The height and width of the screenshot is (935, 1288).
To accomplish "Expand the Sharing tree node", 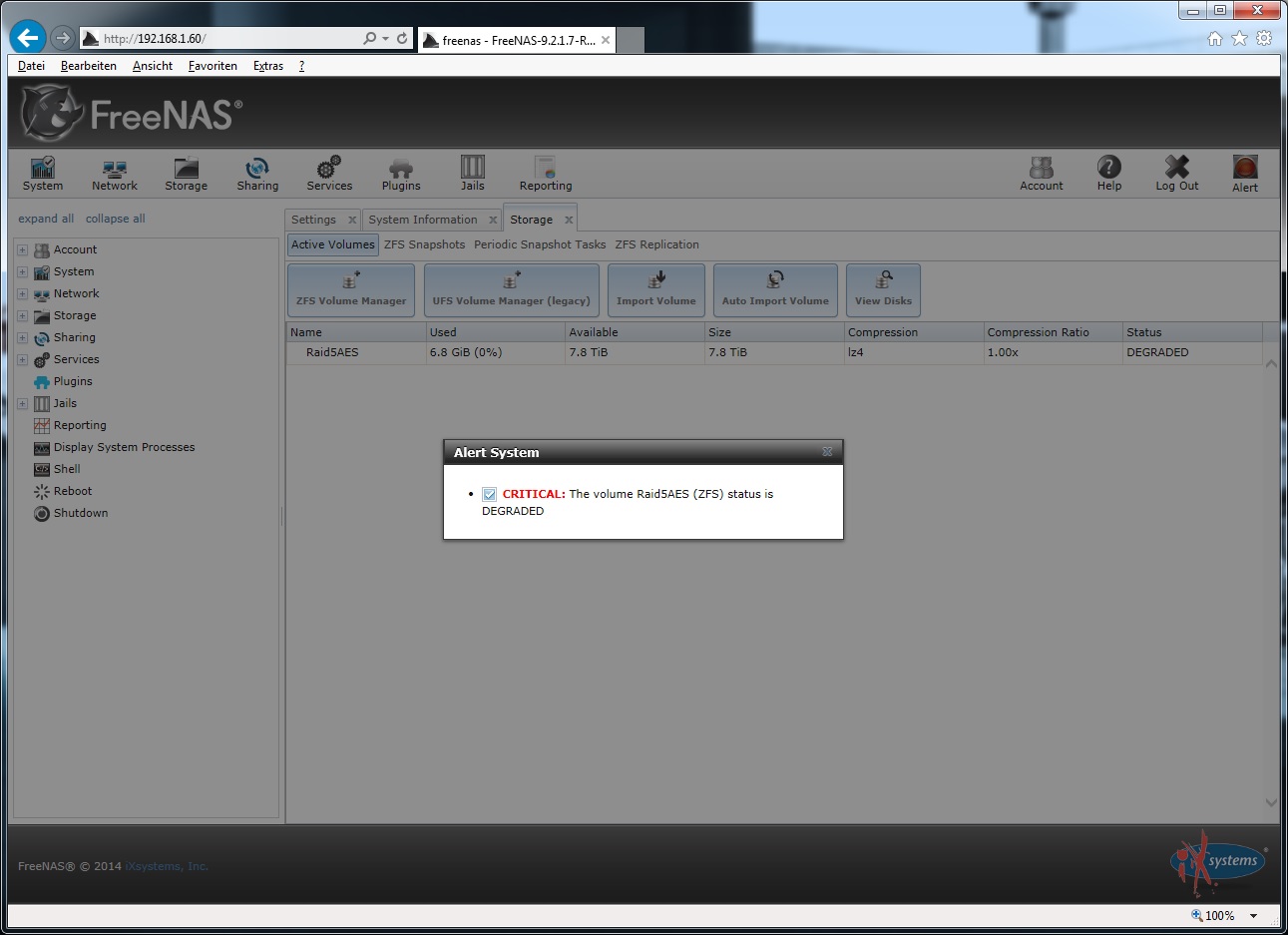I will click(22, 337).
